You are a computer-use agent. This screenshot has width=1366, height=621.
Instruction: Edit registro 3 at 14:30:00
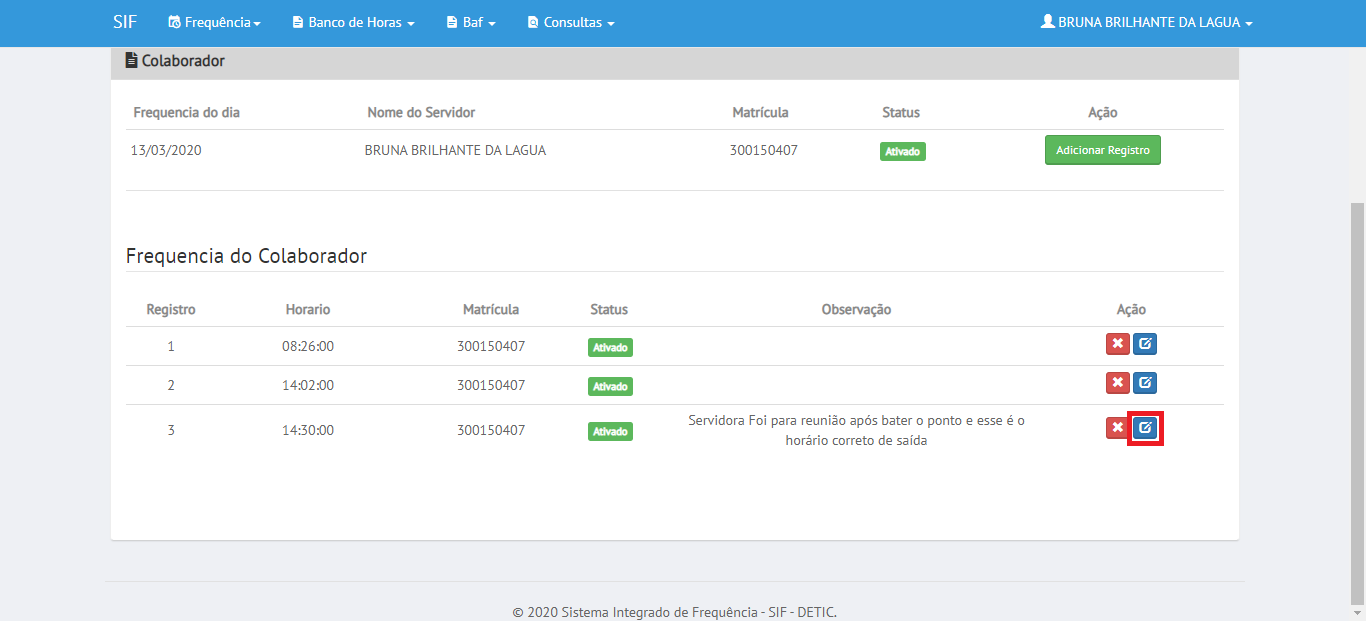click(x=1145, y=428)
